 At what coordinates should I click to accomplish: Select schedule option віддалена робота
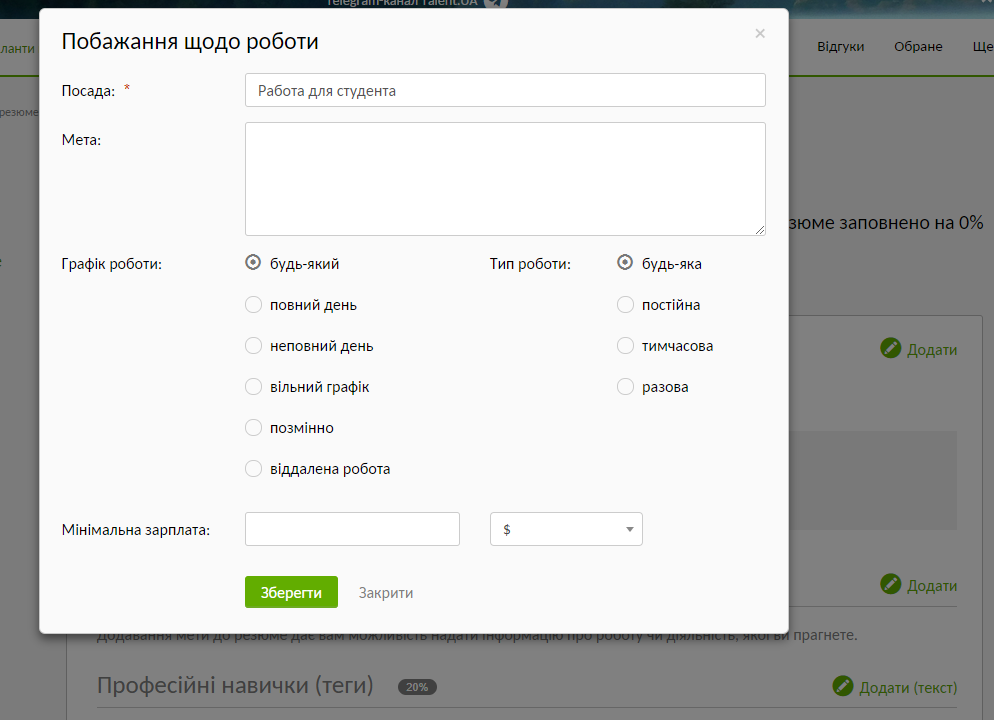tap(253, 469)
